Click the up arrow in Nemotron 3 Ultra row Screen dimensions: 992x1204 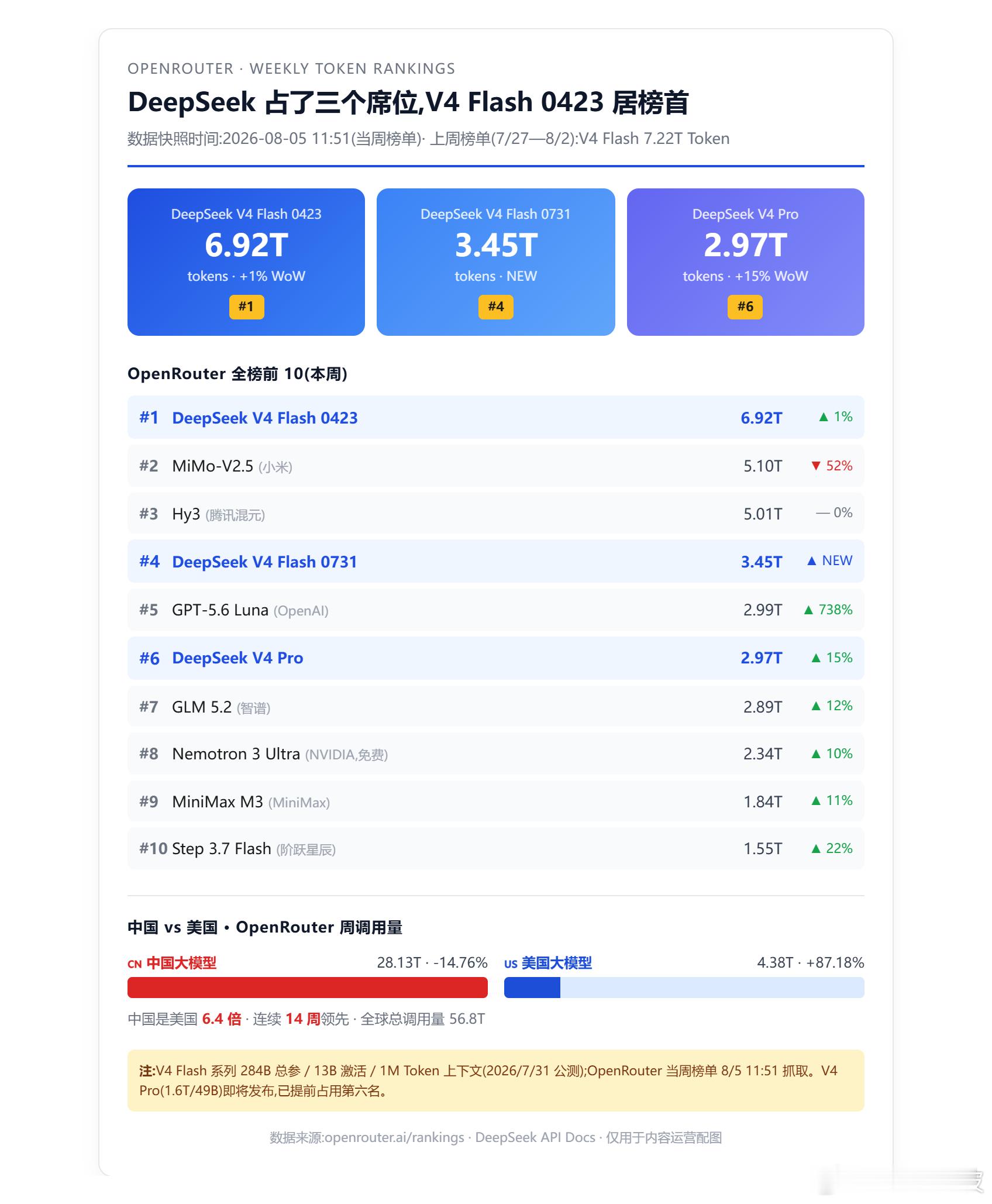click(x=816, y=754)
